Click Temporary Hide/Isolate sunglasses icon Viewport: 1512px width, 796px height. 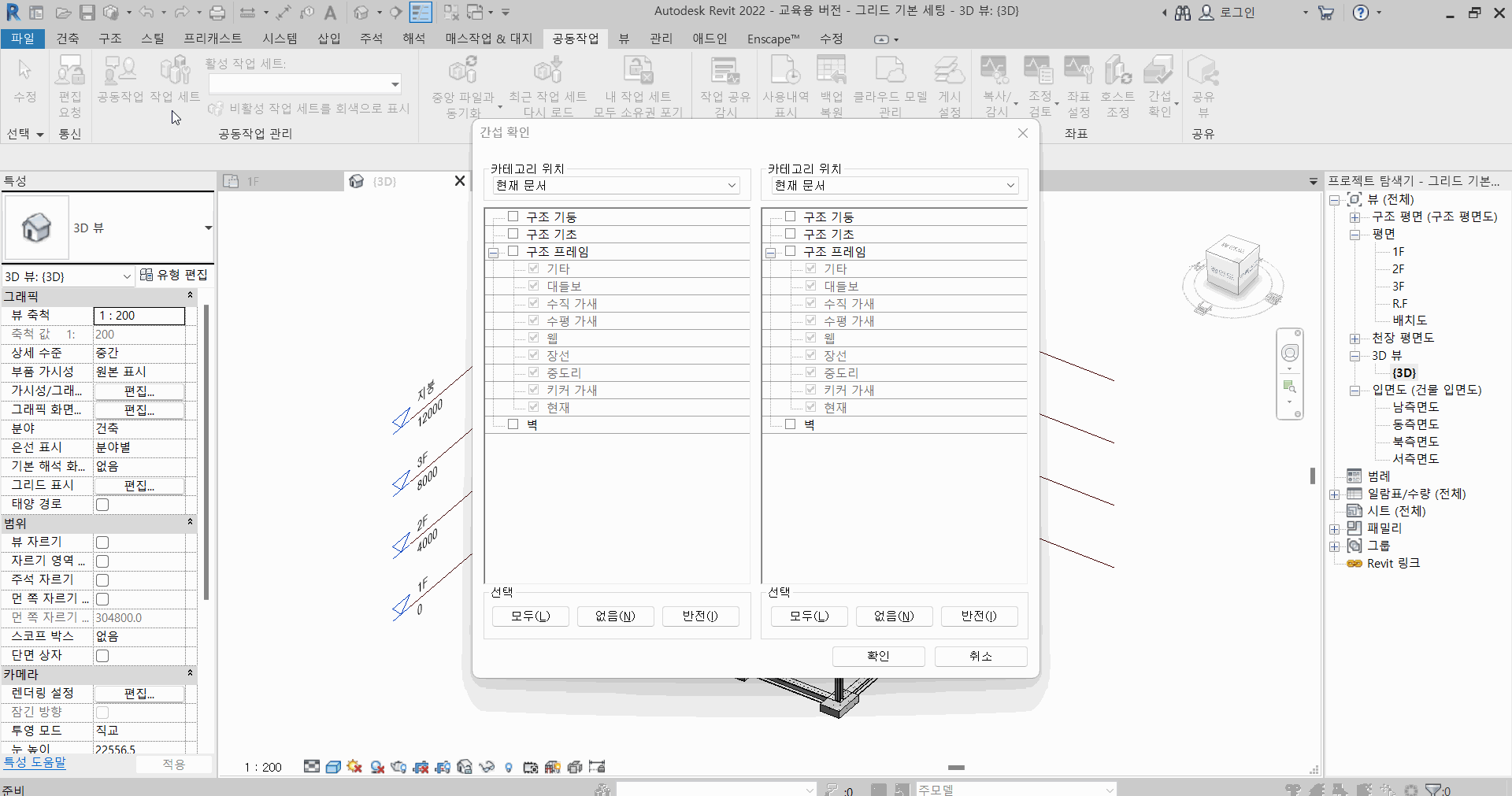487,767
